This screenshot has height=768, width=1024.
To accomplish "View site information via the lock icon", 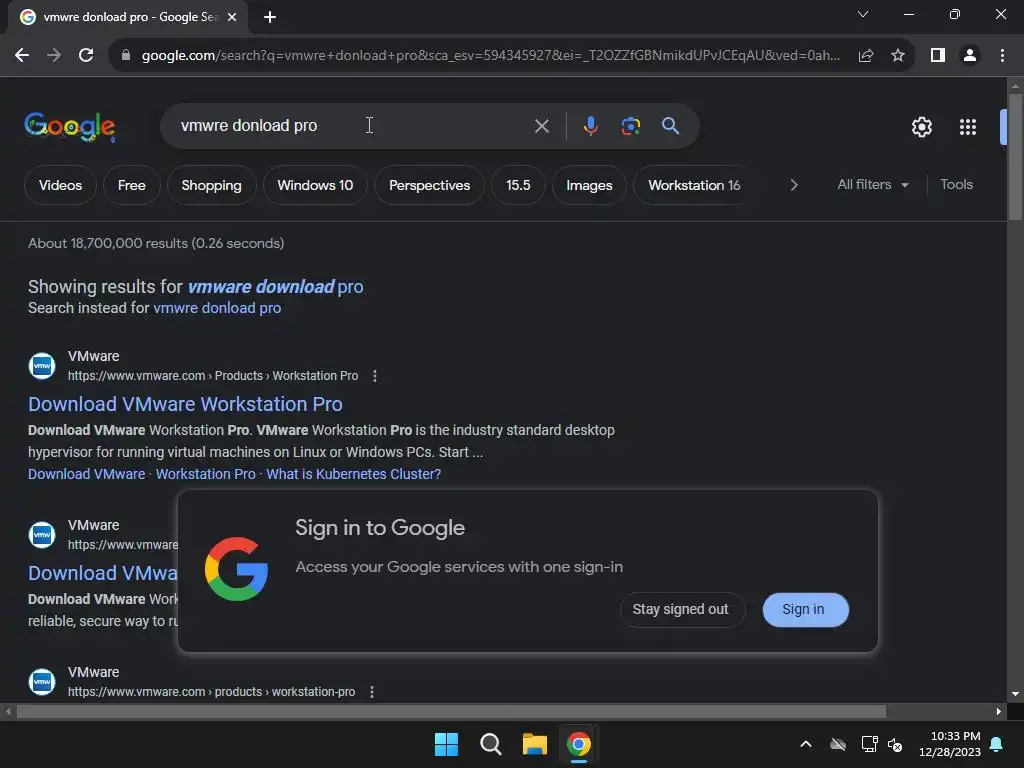I will [x=126, y=56].
